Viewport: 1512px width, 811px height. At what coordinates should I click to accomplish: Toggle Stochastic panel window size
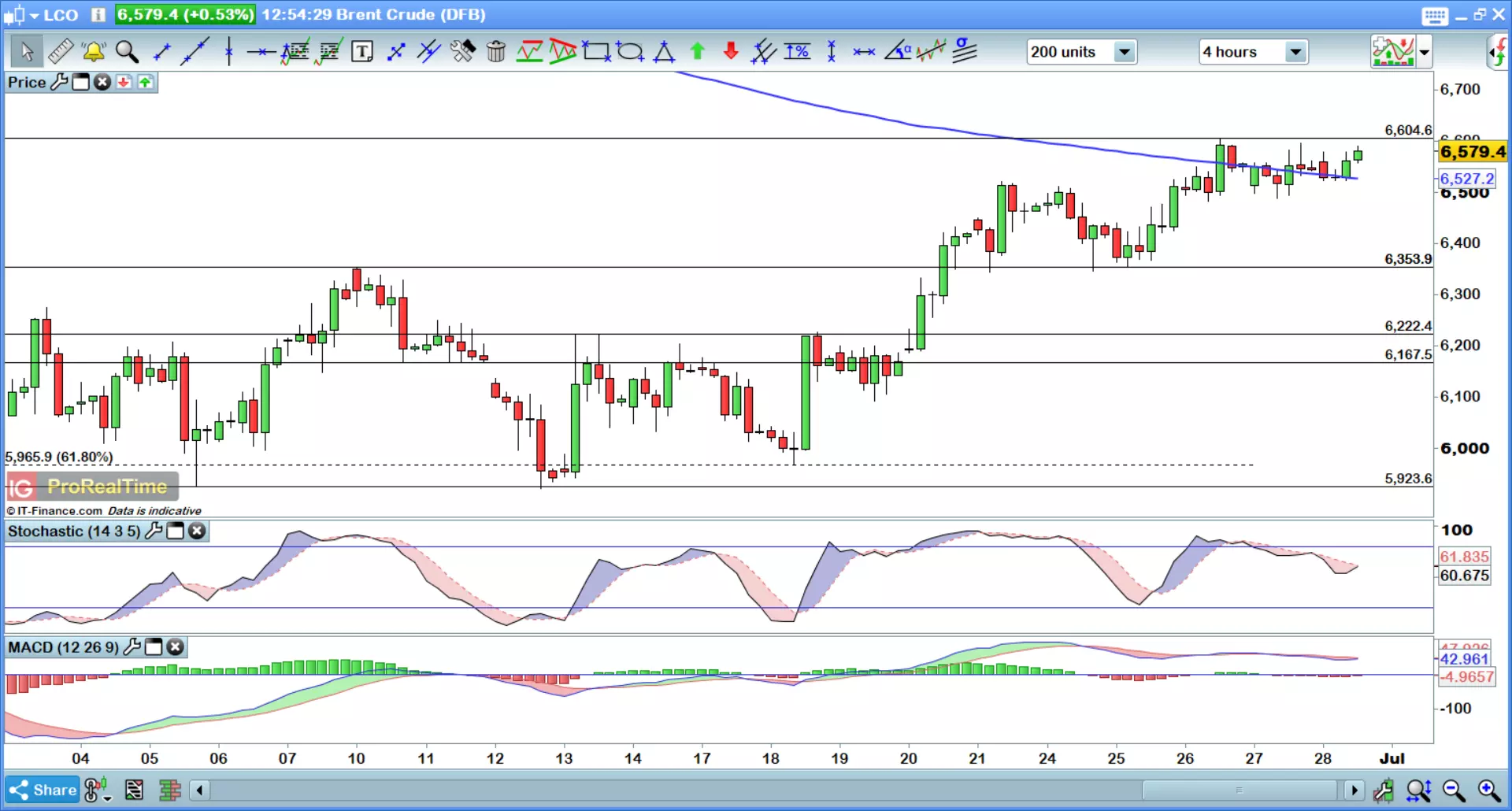pyautogui.click(x=175, y=531)
